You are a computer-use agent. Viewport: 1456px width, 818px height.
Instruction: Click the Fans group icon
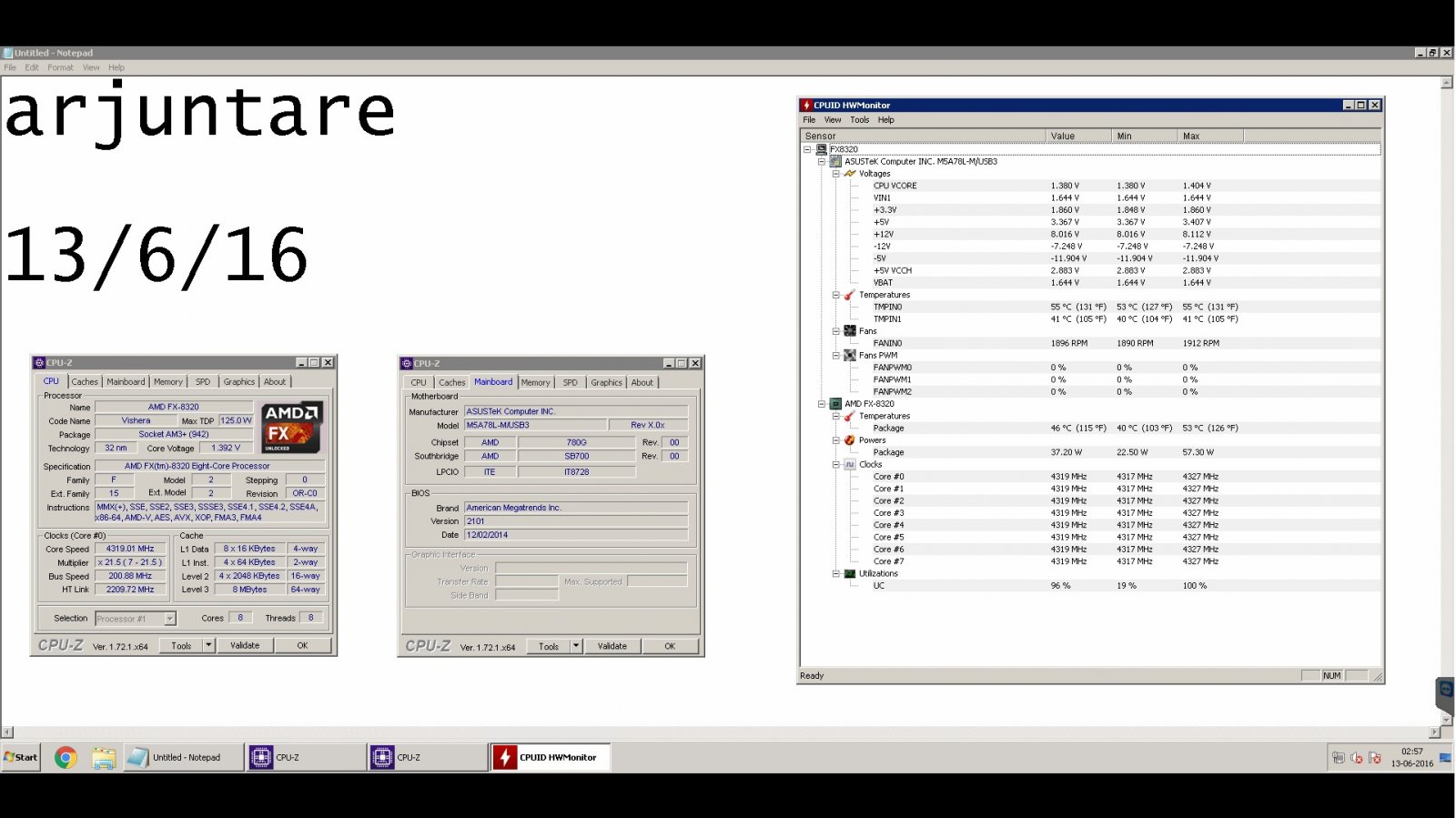tap(850, 331)
